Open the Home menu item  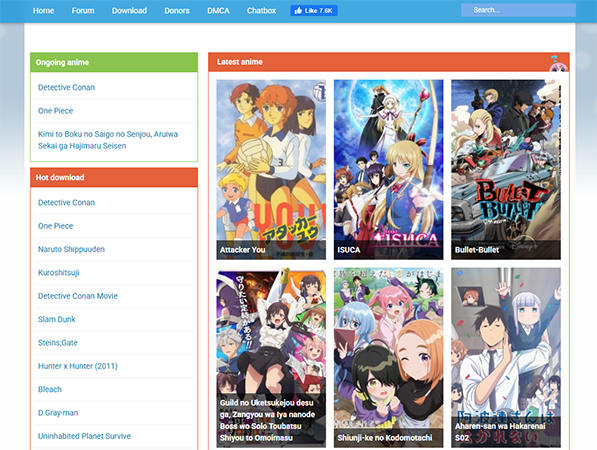tap(43, 11)
